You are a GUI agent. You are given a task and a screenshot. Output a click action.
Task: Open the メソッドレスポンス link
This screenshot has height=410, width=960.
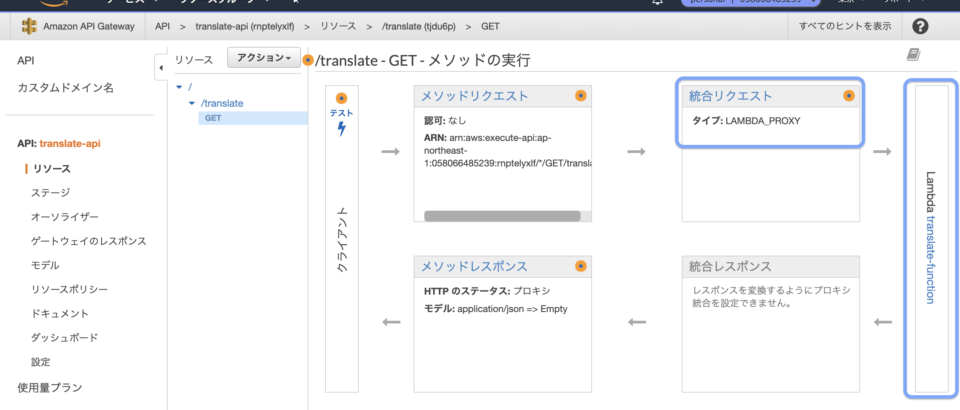pos(474,266)
